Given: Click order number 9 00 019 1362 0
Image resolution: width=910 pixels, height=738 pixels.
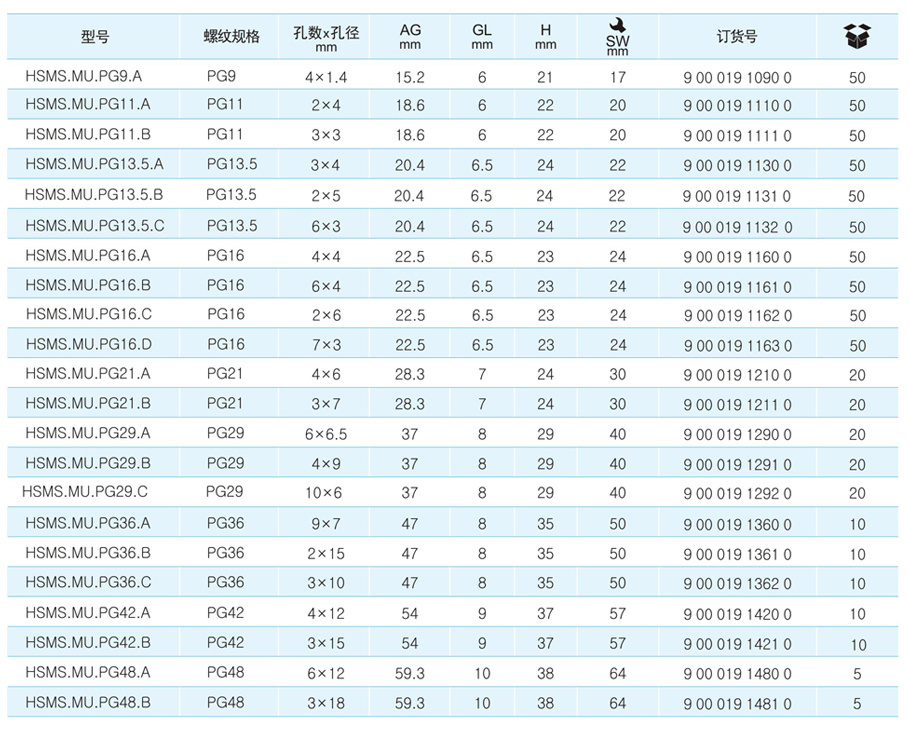Looking at the screenshot, I should coord(737,584).
